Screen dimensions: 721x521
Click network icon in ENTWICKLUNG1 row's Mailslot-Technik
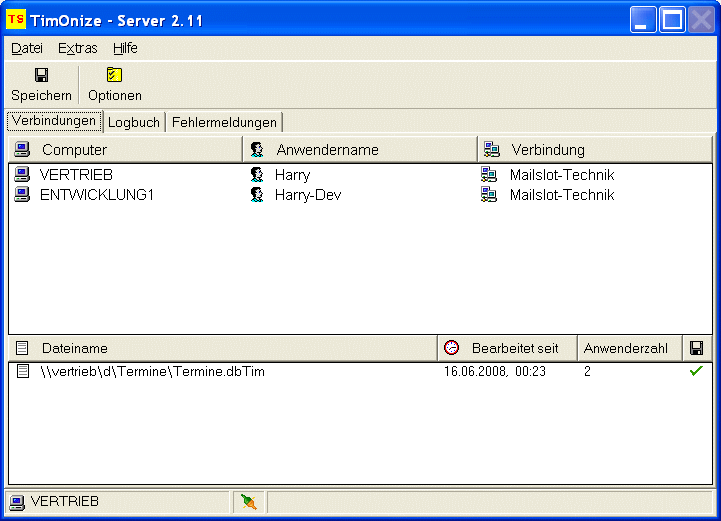489,194
